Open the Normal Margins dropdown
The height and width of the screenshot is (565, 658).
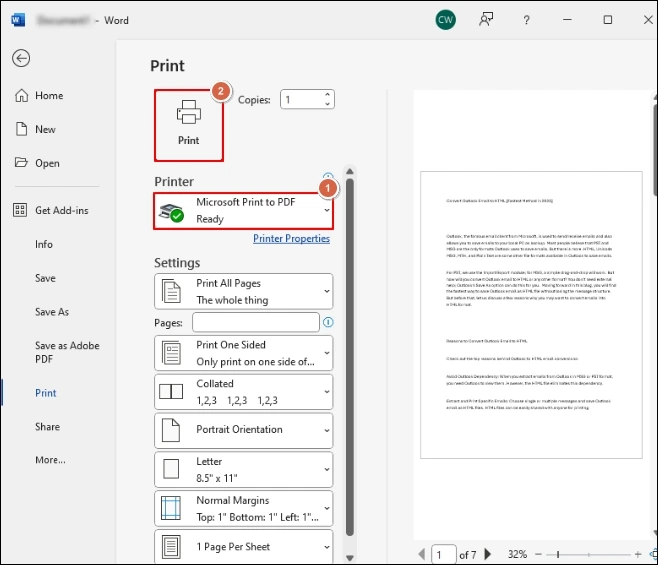[x=243, y=508]
